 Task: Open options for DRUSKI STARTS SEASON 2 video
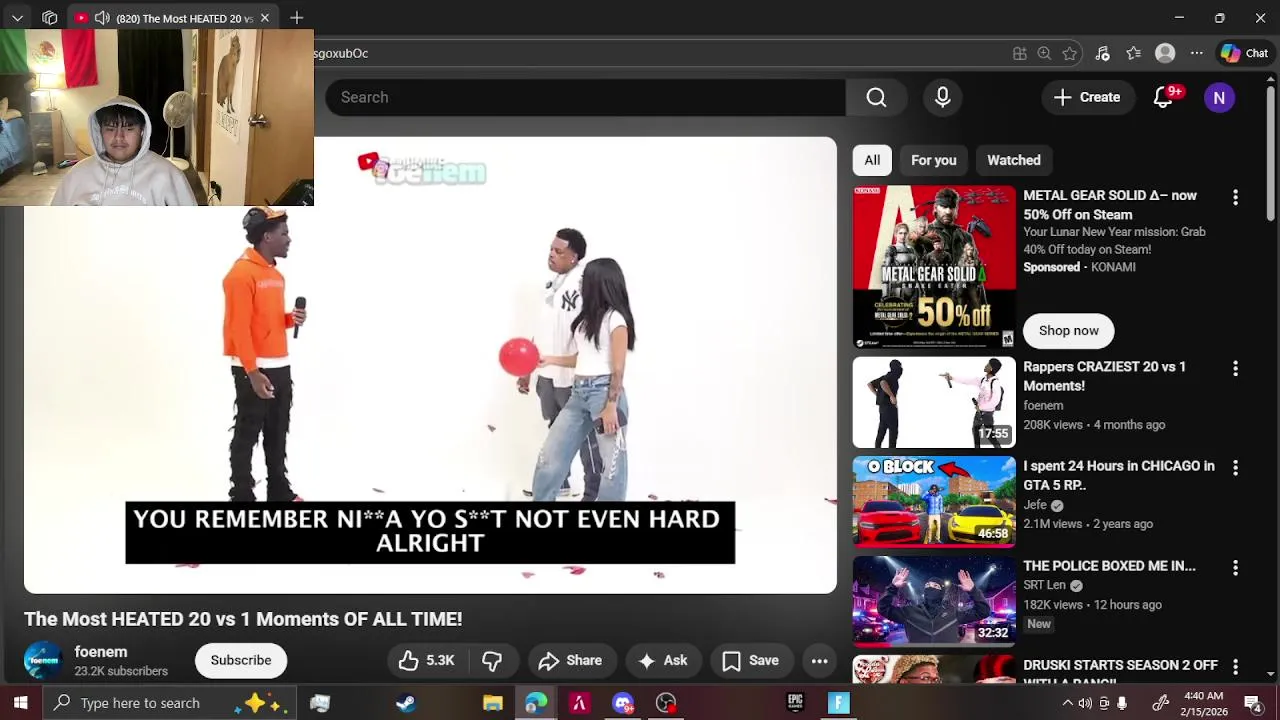(1235, 667)
